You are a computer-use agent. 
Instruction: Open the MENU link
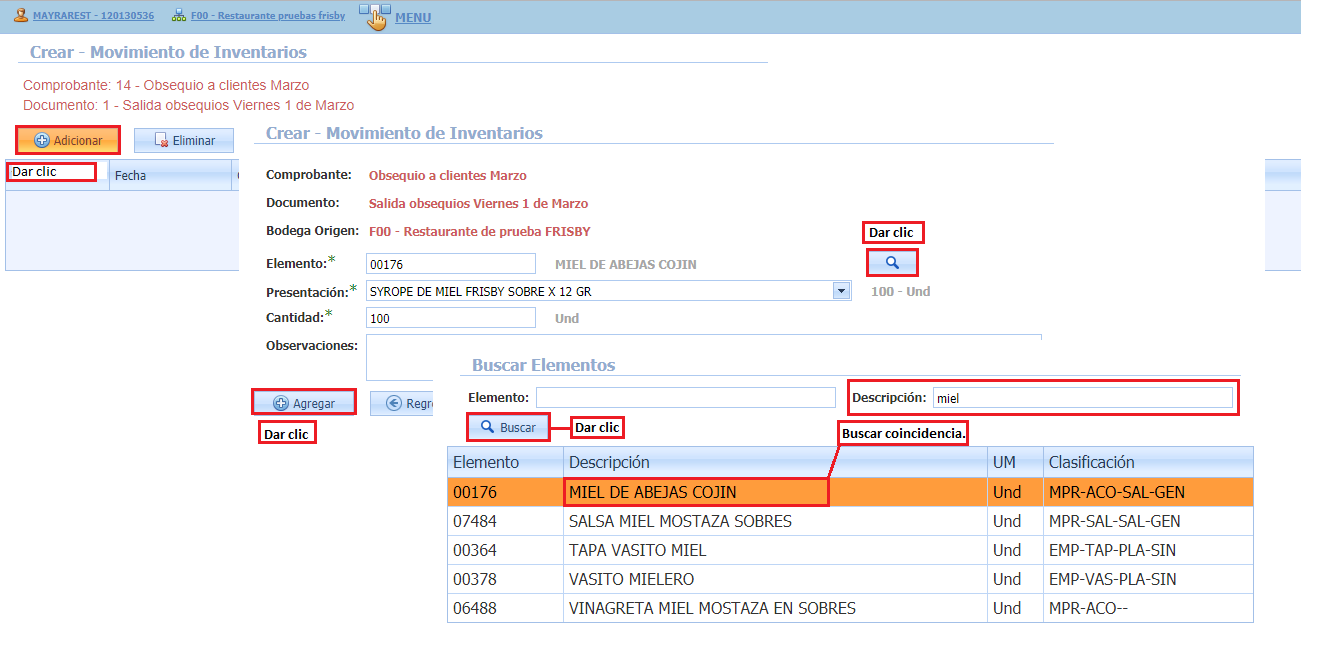pyautogui.click(x=413, y=18)
